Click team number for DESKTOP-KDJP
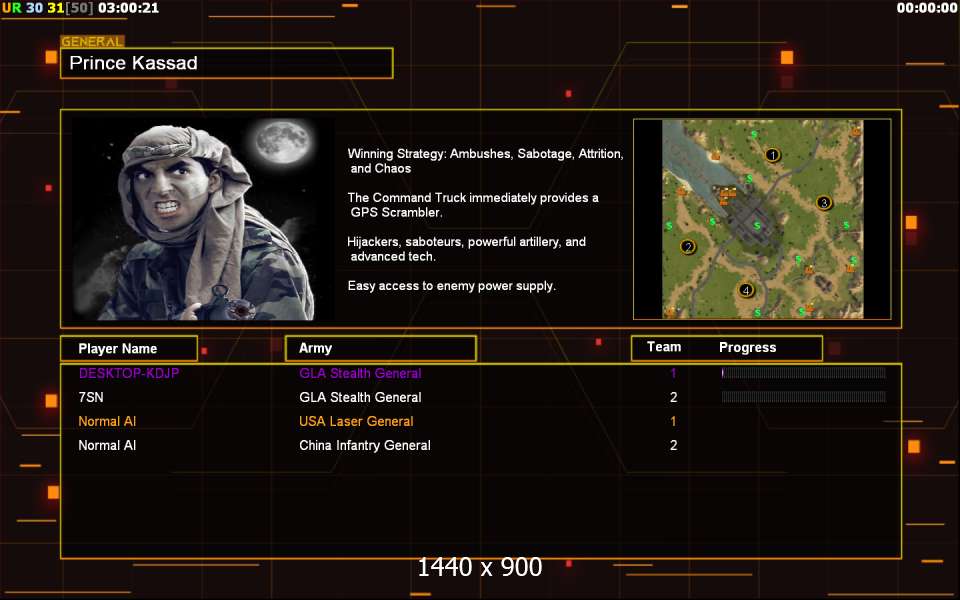Viewport: 960px width, 600px height. (673, 373)
